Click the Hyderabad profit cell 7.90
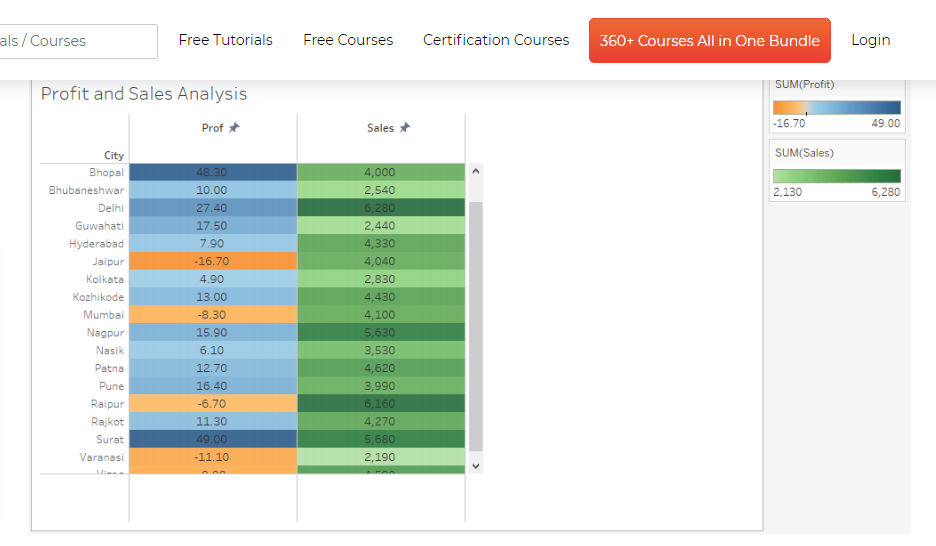 point(213,243)
